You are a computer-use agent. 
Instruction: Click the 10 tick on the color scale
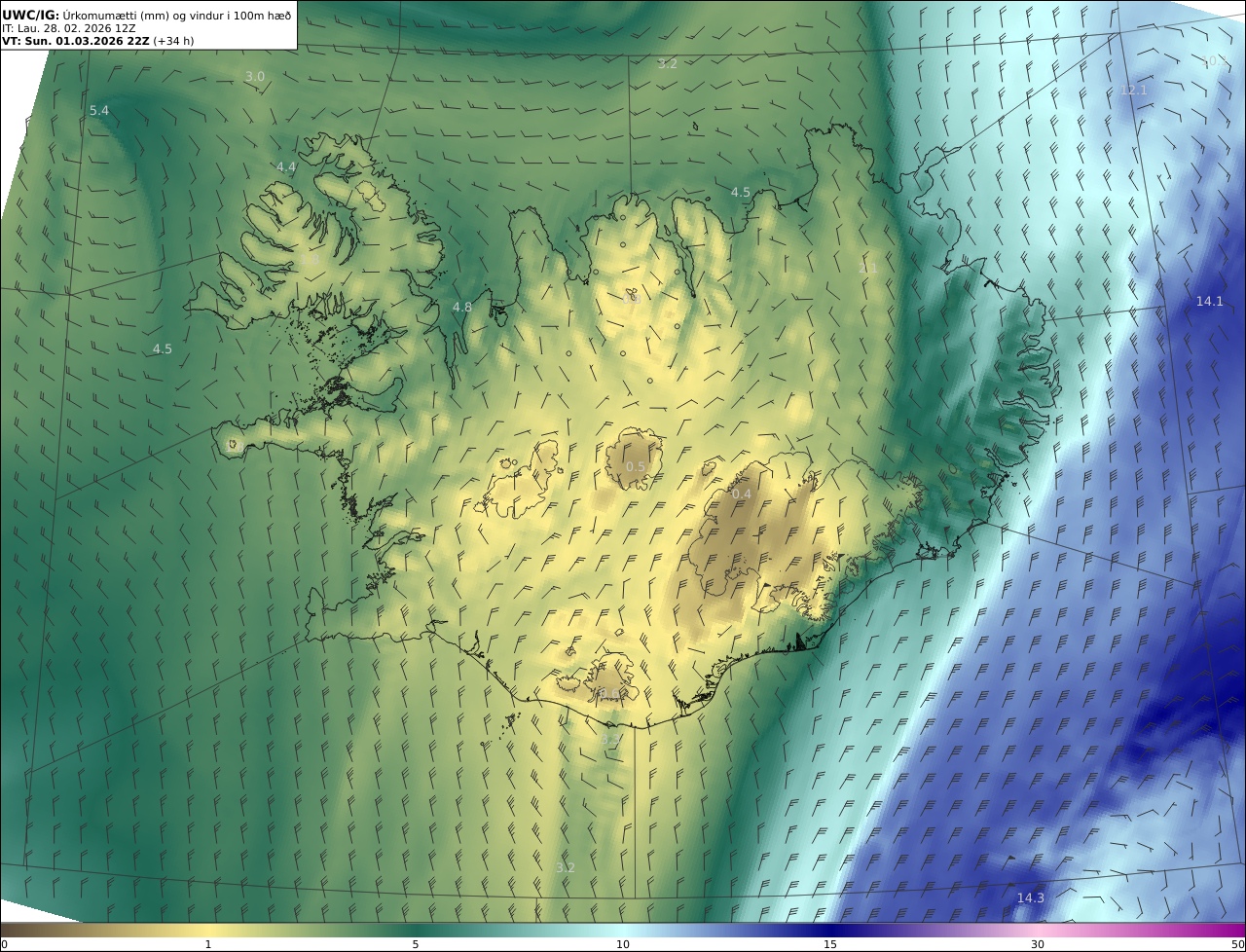coord(623,944)
